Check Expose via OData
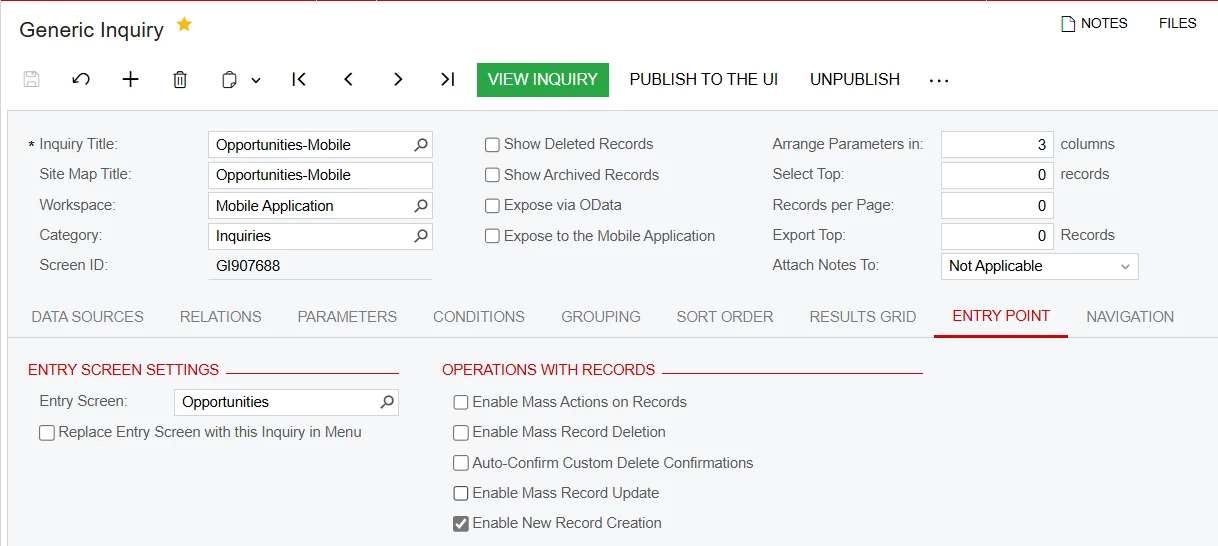 492,206
